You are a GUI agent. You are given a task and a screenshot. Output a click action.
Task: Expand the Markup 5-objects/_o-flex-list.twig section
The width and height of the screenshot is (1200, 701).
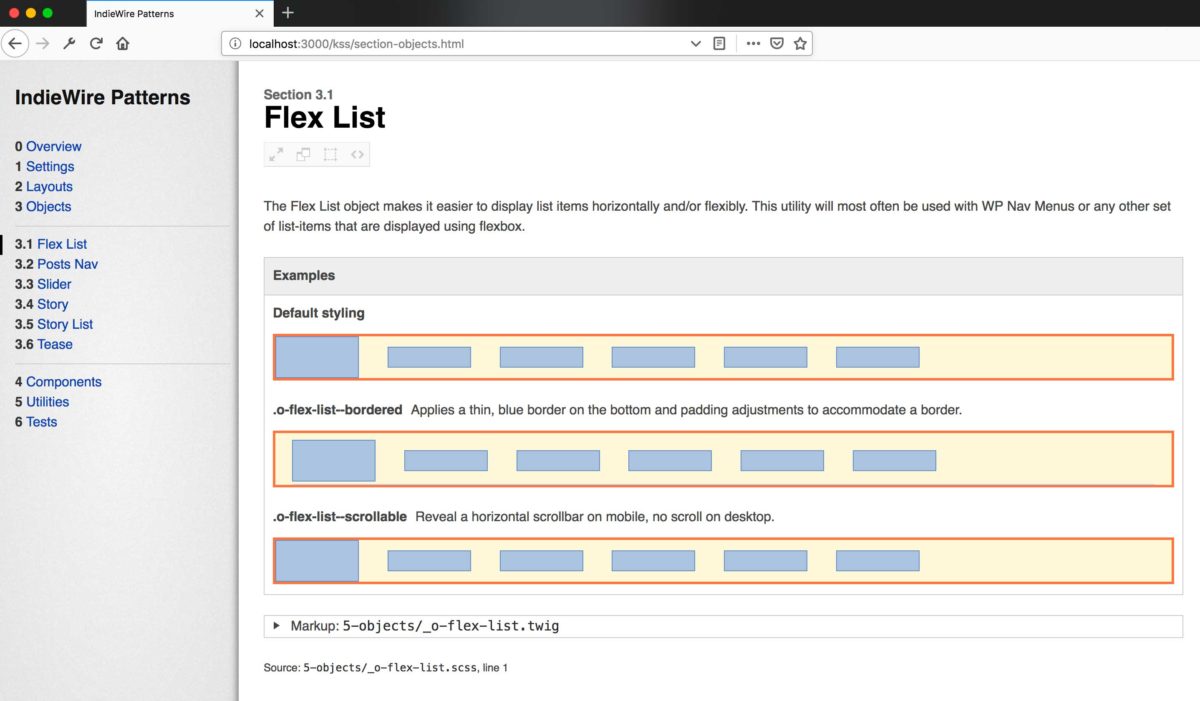point(723,626)
